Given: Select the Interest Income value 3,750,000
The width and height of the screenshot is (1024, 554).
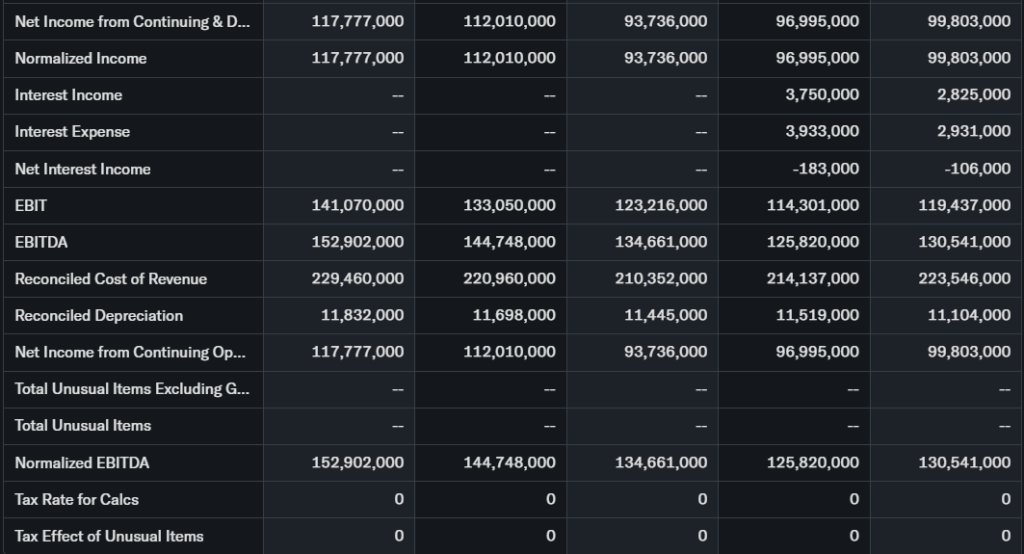Looking at the screenshot, I should 817,95.
